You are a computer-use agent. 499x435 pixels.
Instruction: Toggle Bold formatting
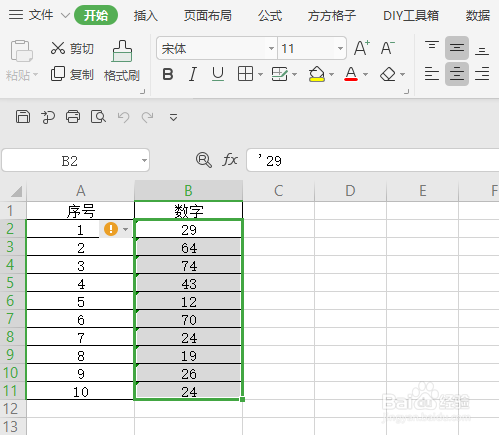168,74
